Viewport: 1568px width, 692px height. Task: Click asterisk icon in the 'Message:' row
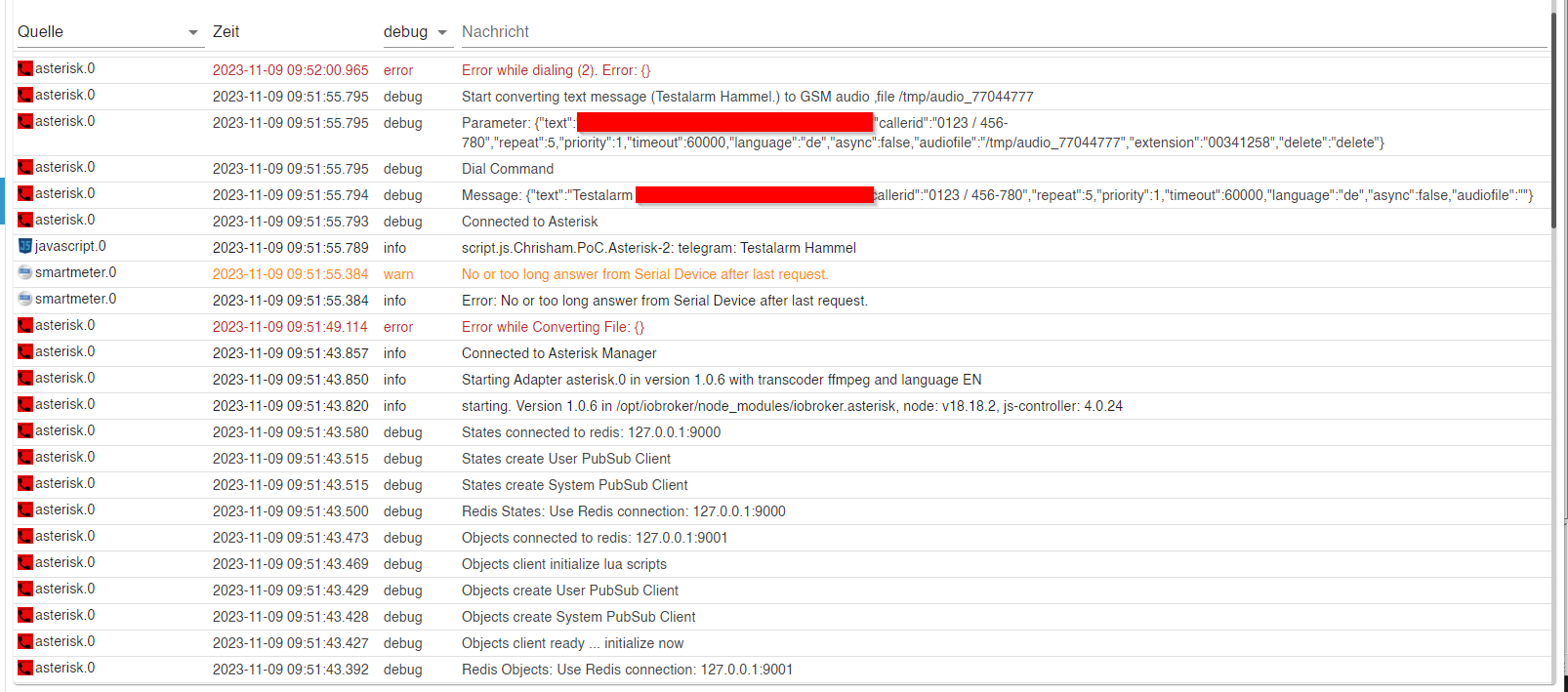25,193
